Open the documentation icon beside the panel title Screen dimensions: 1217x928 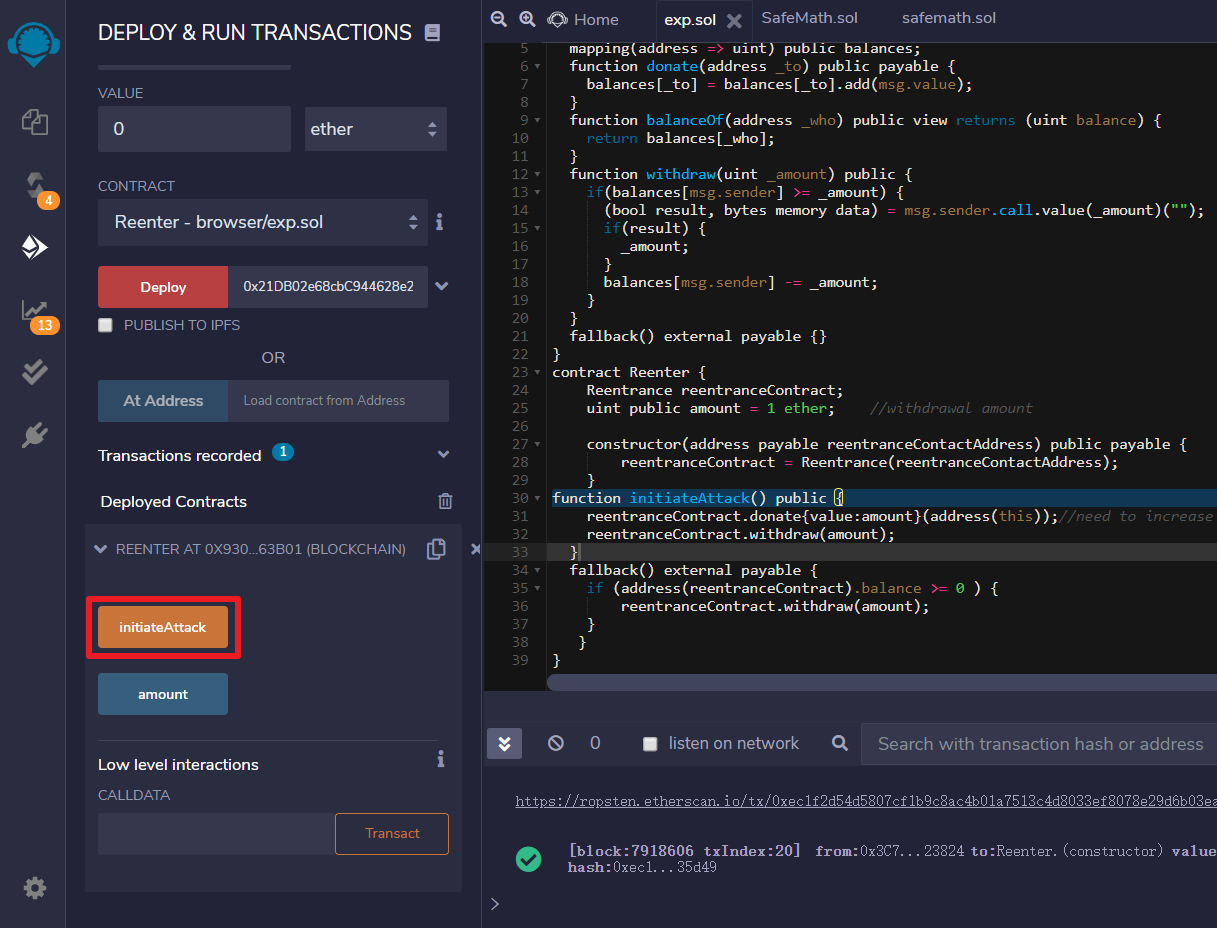pyautogui.click(x=432, y=33)
